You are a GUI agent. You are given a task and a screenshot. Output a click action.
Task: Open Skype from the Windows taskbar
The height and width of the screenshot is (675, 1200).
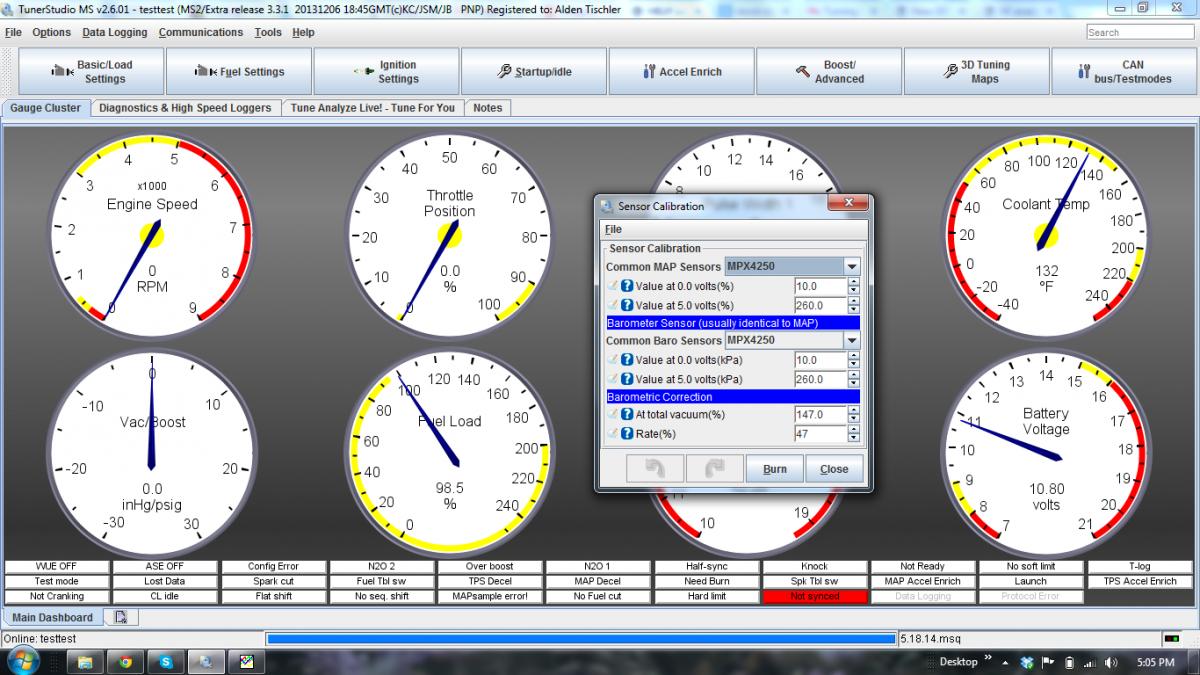coord(165,661)
